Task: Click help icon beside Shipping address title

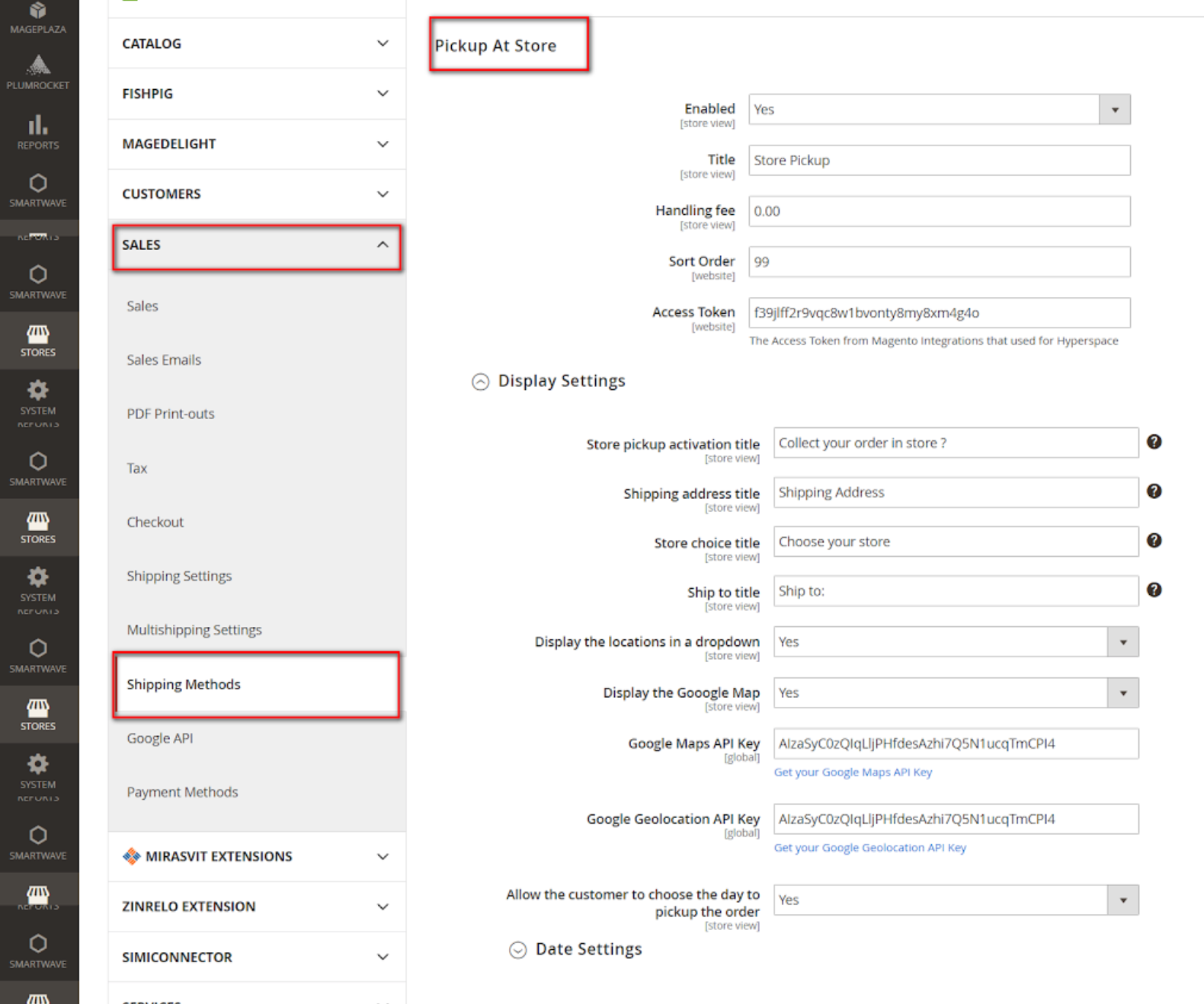Action: coord(1154,491)
